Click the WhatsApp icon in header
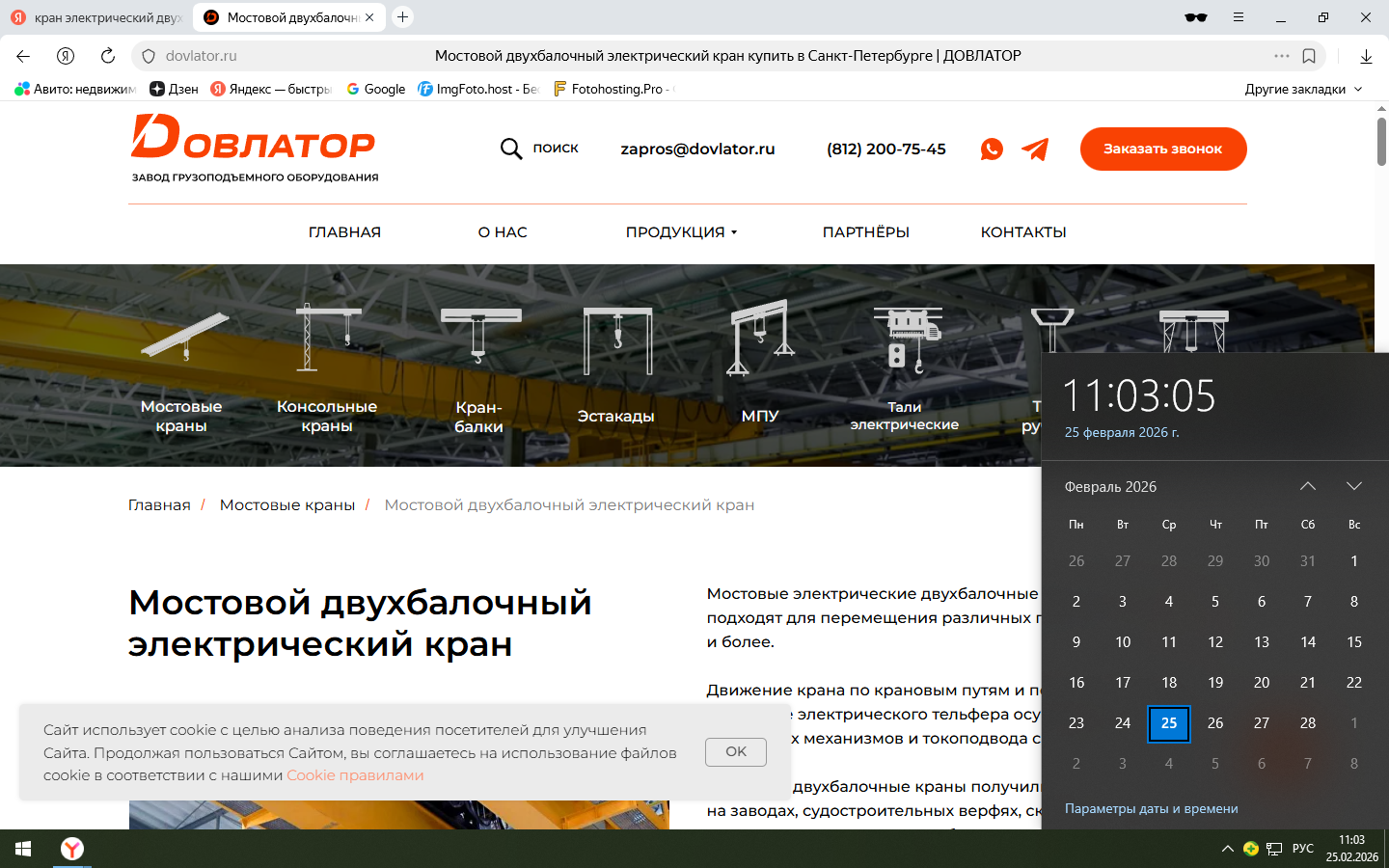Image resolution: width=1389 pixels, height=868 pixels. pos(992,149)
